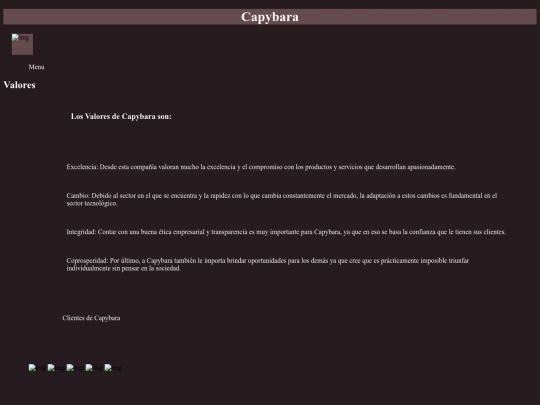540x405 pixels.
Task: Click the Excelencia paragraph
Action: point(261,167)
